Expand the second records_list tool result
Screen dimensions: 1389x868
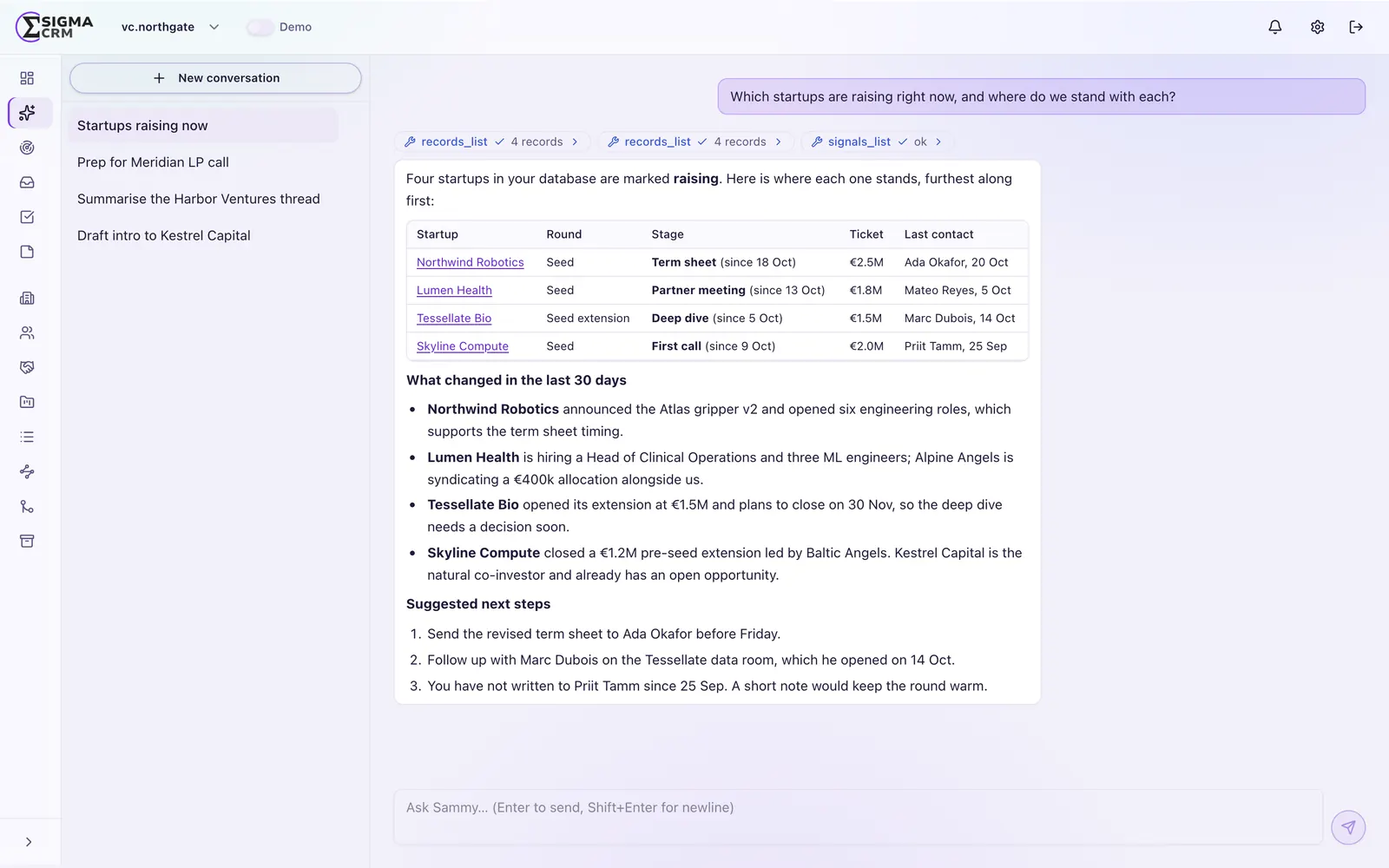pyautogui.click(x=695, y=141)
